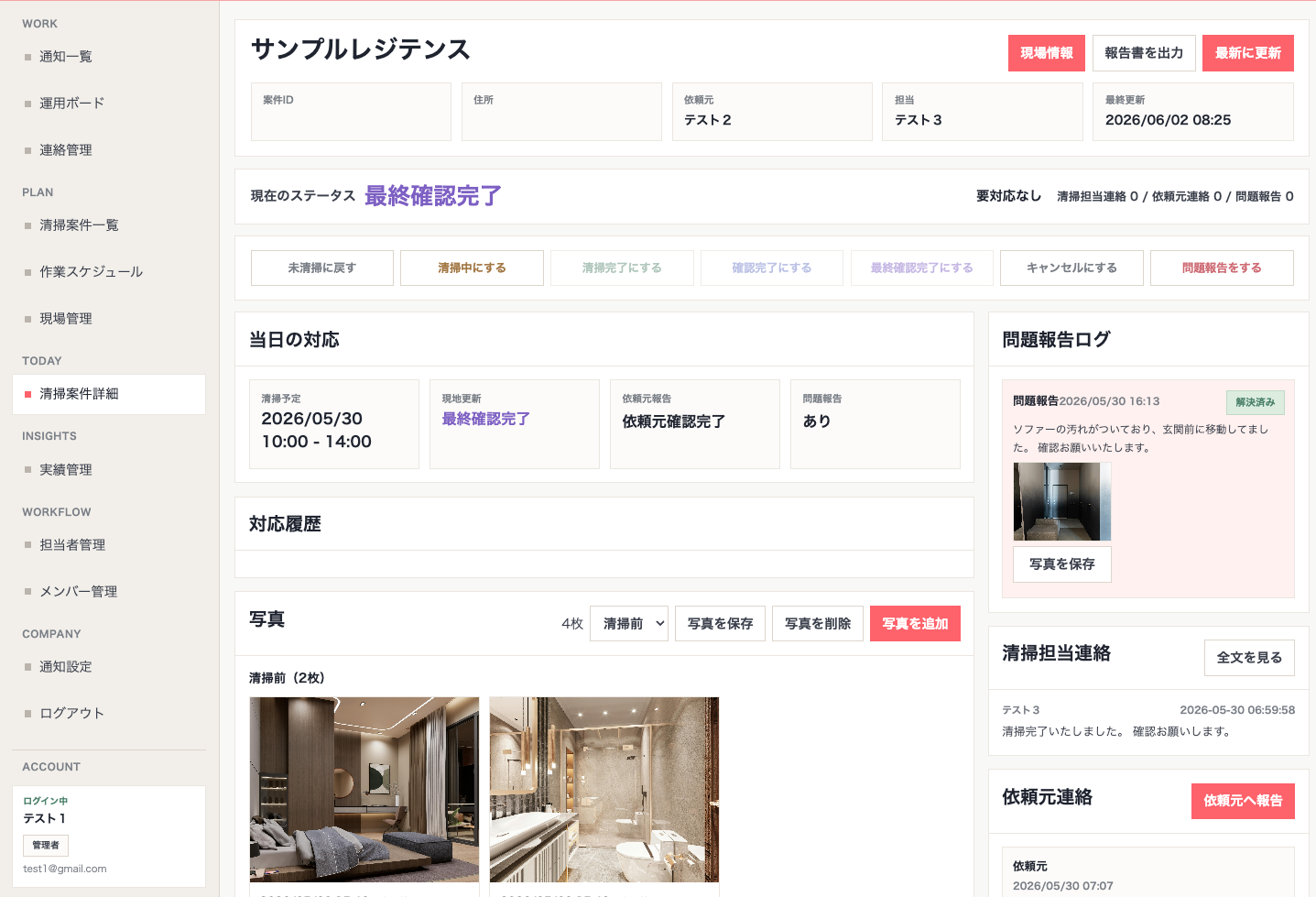Click the 問題報告 あり card
Viewport: 1316px width, 897px height.
pos(876,424)
